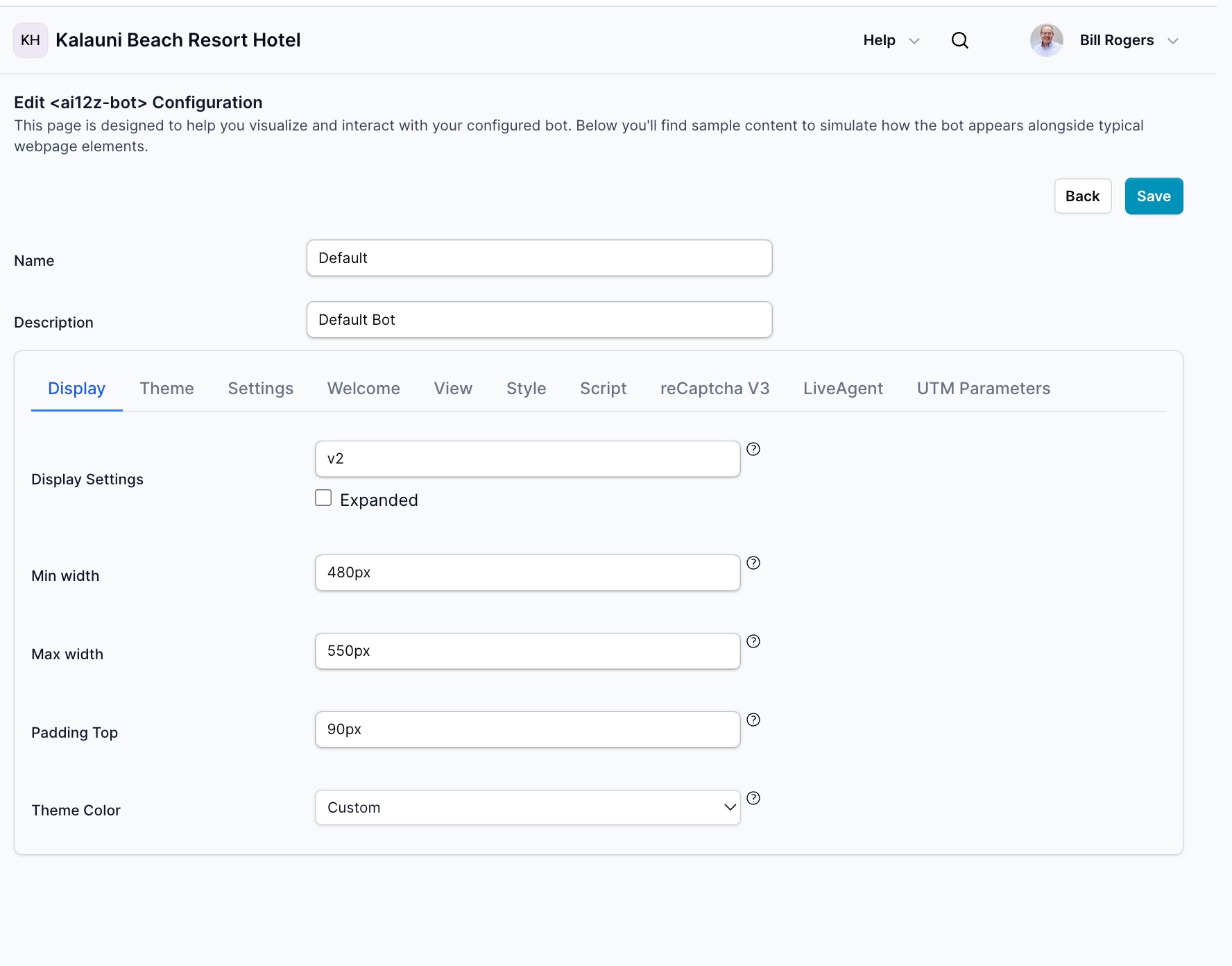Screen dimensions: 1232x966
Task: Save the bot configuration
Action: coord(1154,196)
